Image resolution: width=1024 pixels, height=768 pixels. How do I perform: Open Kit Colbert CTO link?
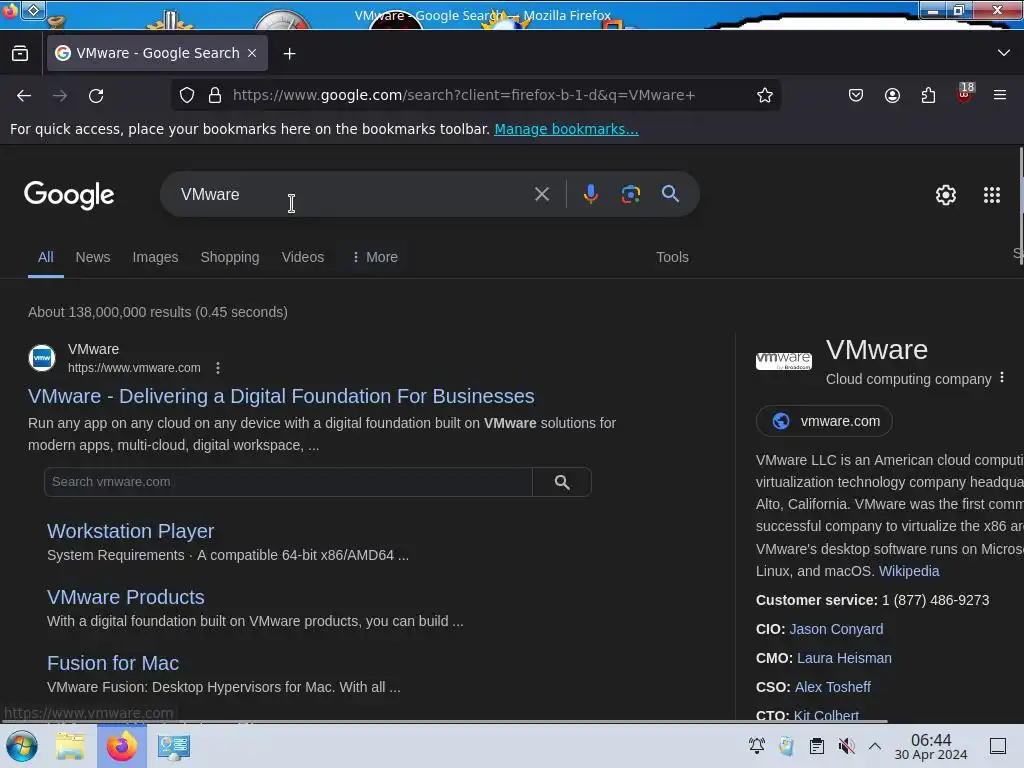(826, 716)
